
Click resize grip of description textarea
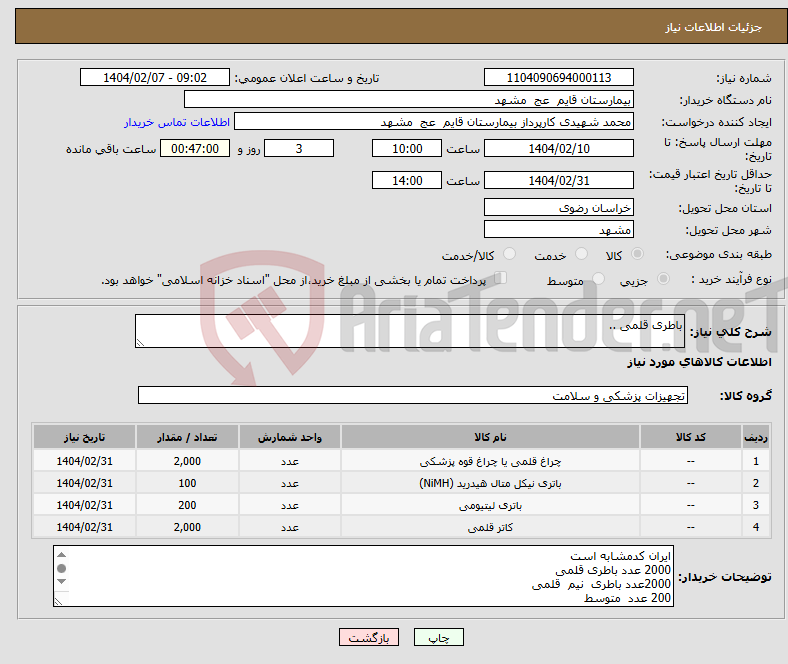(x=140, y=342)
